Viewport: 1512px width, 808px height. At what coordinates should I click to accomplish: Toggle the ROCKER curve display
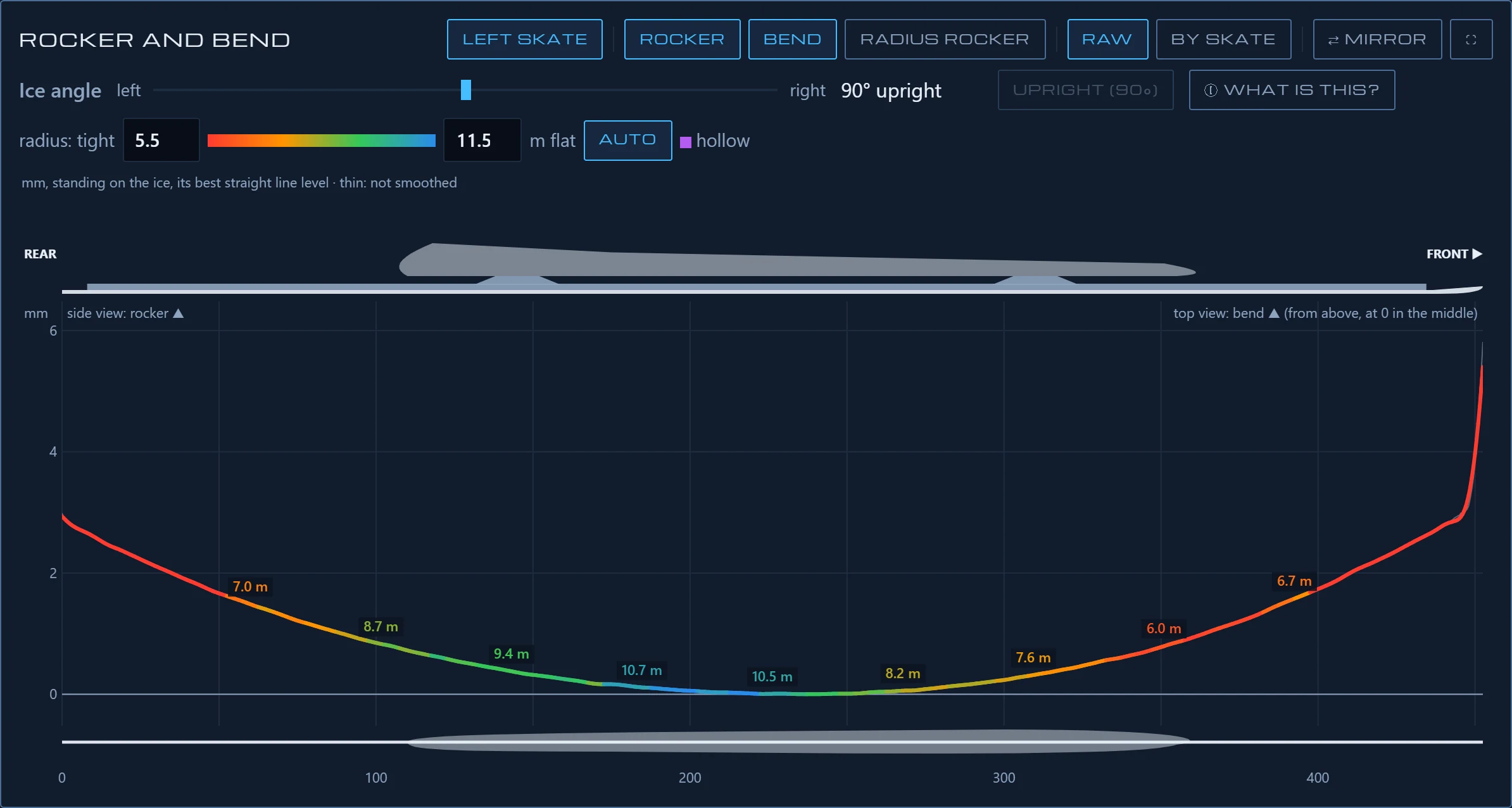pos(682,39)
